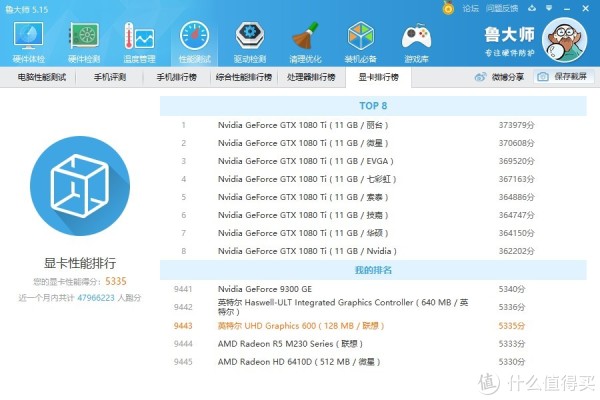Click the score 5340分
This screenshot has height=400, width=600.
[512, 289]
